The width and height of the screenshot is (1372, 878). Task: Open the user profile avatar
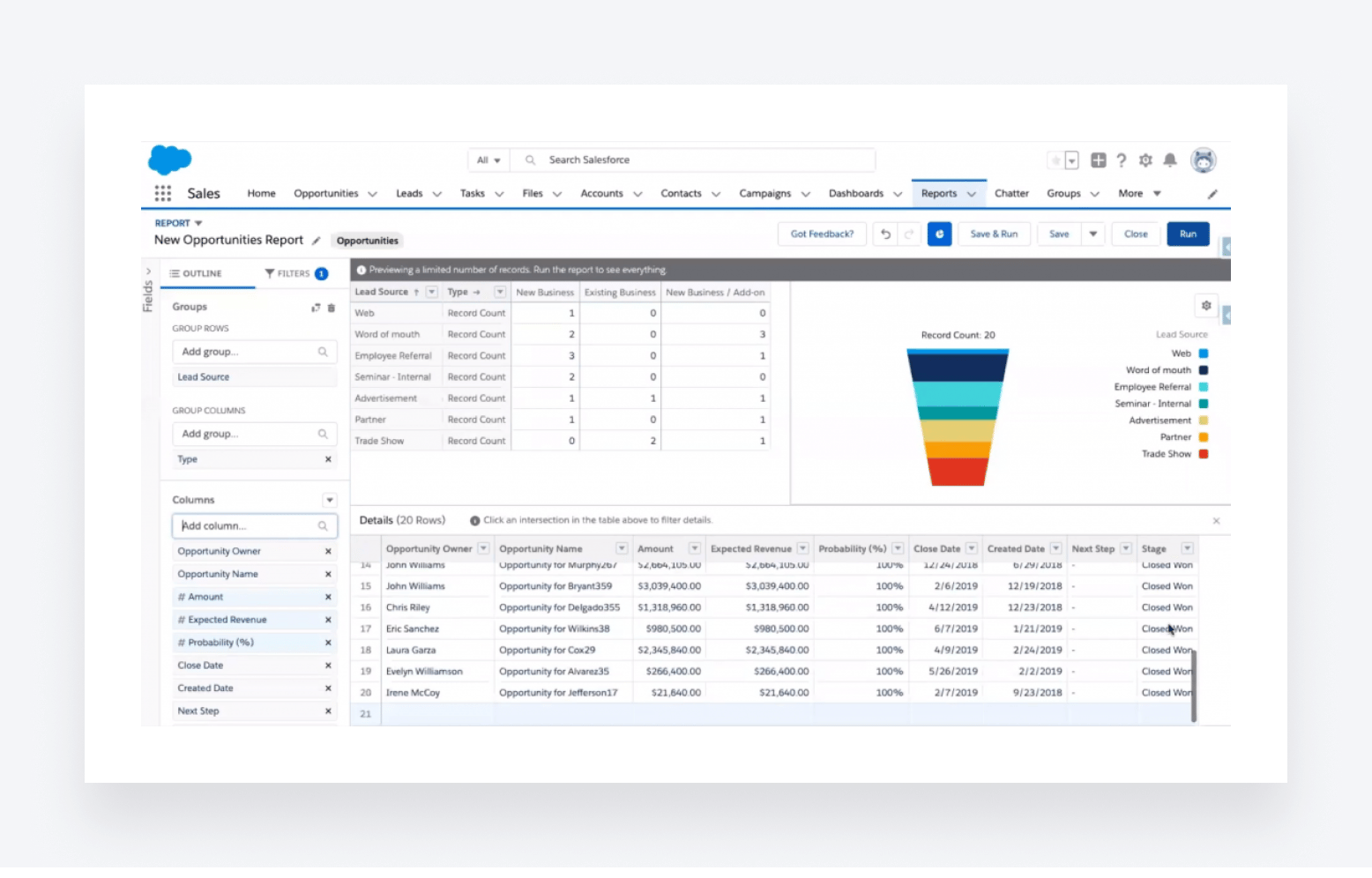(x=1204, y=160)
